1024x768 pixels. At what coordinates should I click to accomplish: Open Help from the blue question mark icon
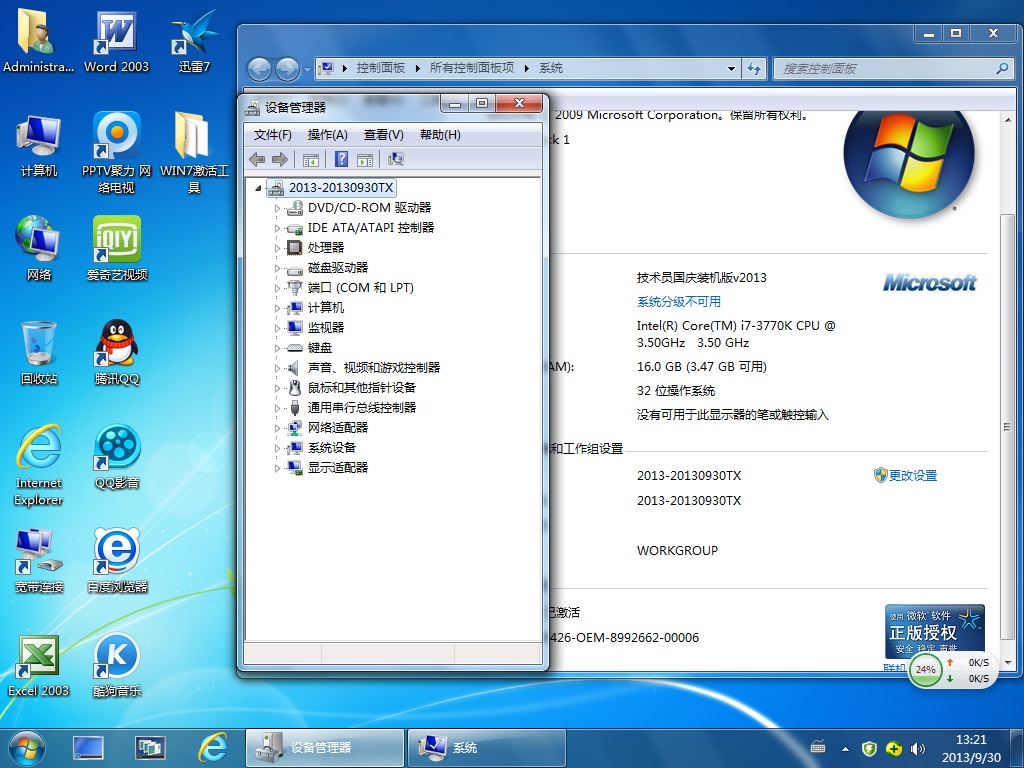coord(341,159)
